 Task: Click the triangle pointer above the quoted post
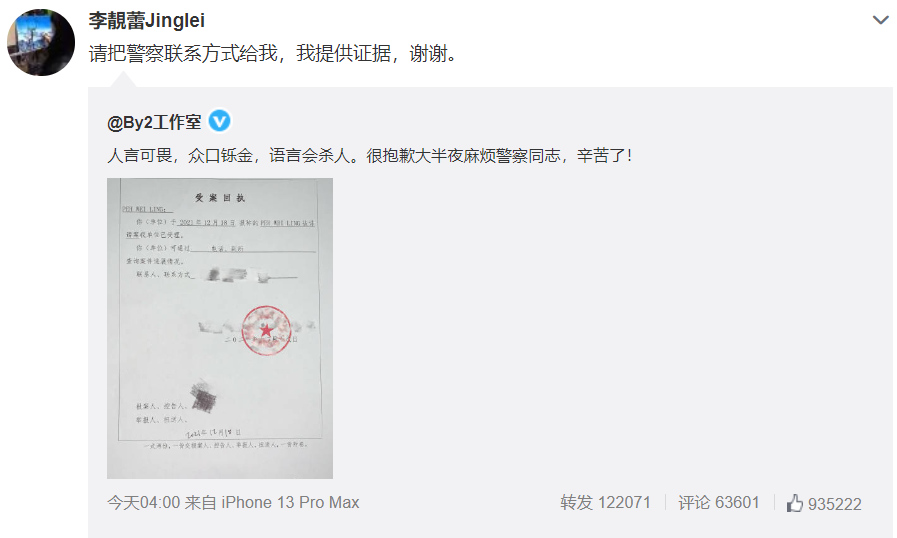point(124,80)
